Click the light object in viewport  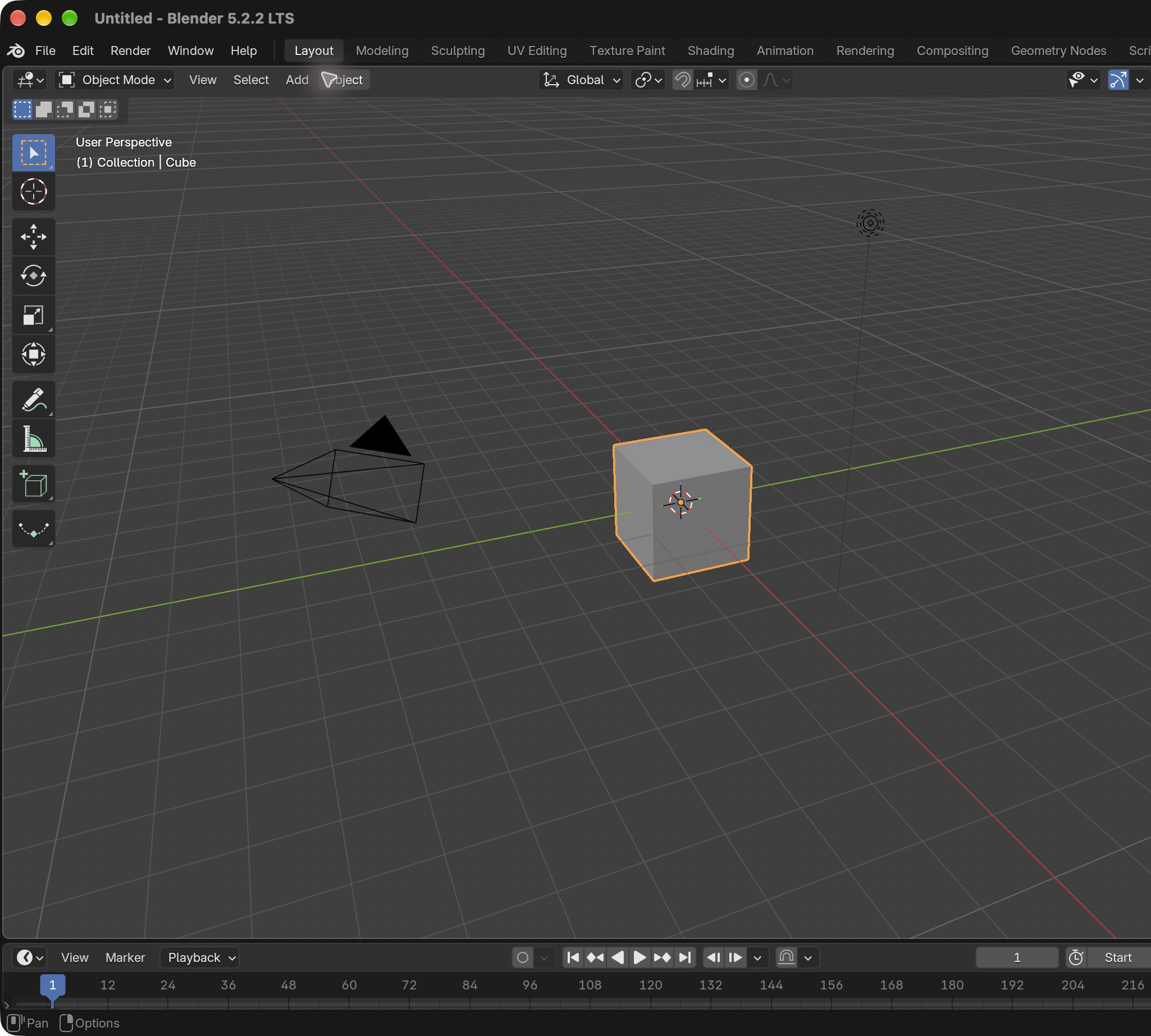coord(870,223)
